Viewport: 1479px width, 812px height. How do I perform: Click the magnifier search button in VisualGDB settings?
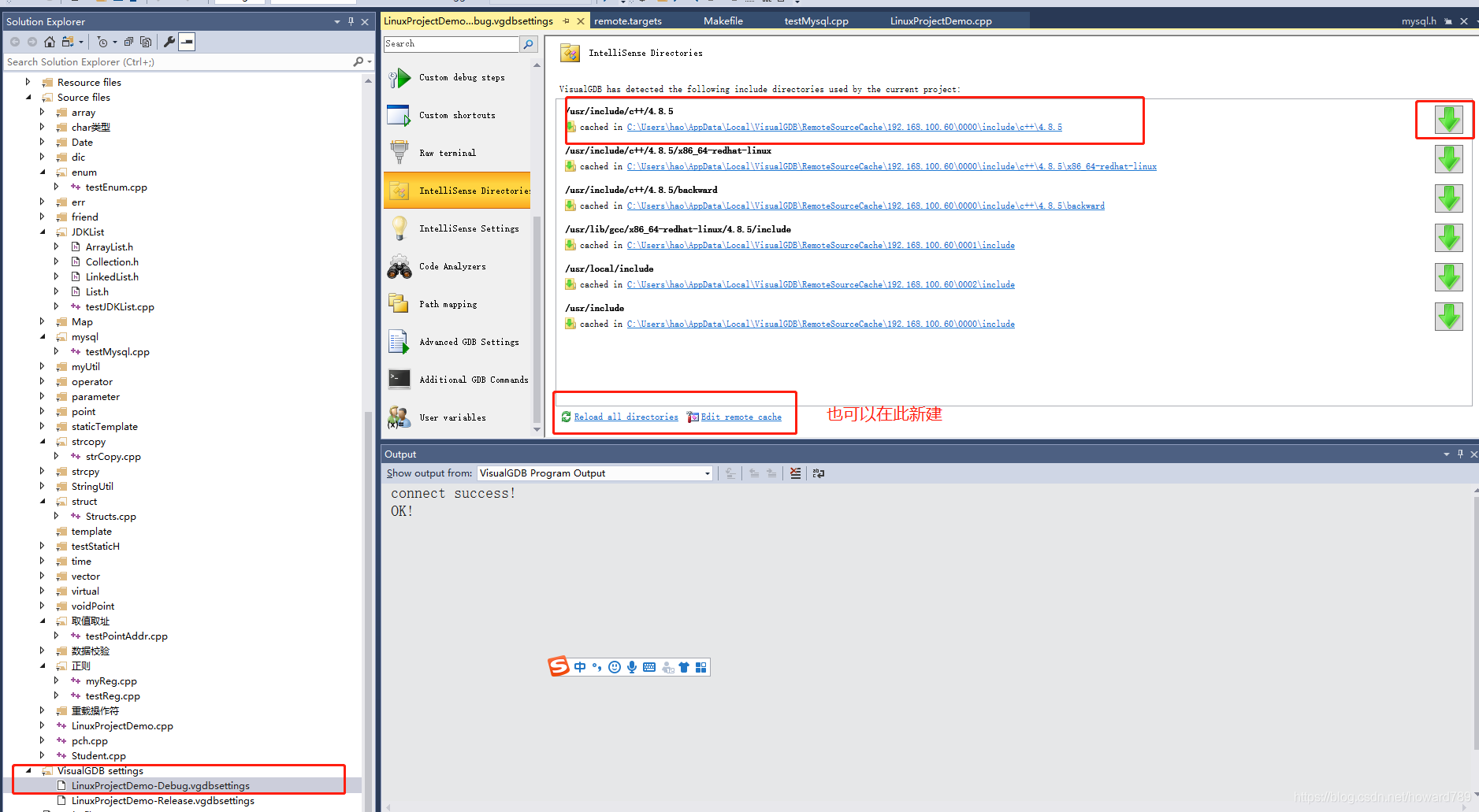529,44
